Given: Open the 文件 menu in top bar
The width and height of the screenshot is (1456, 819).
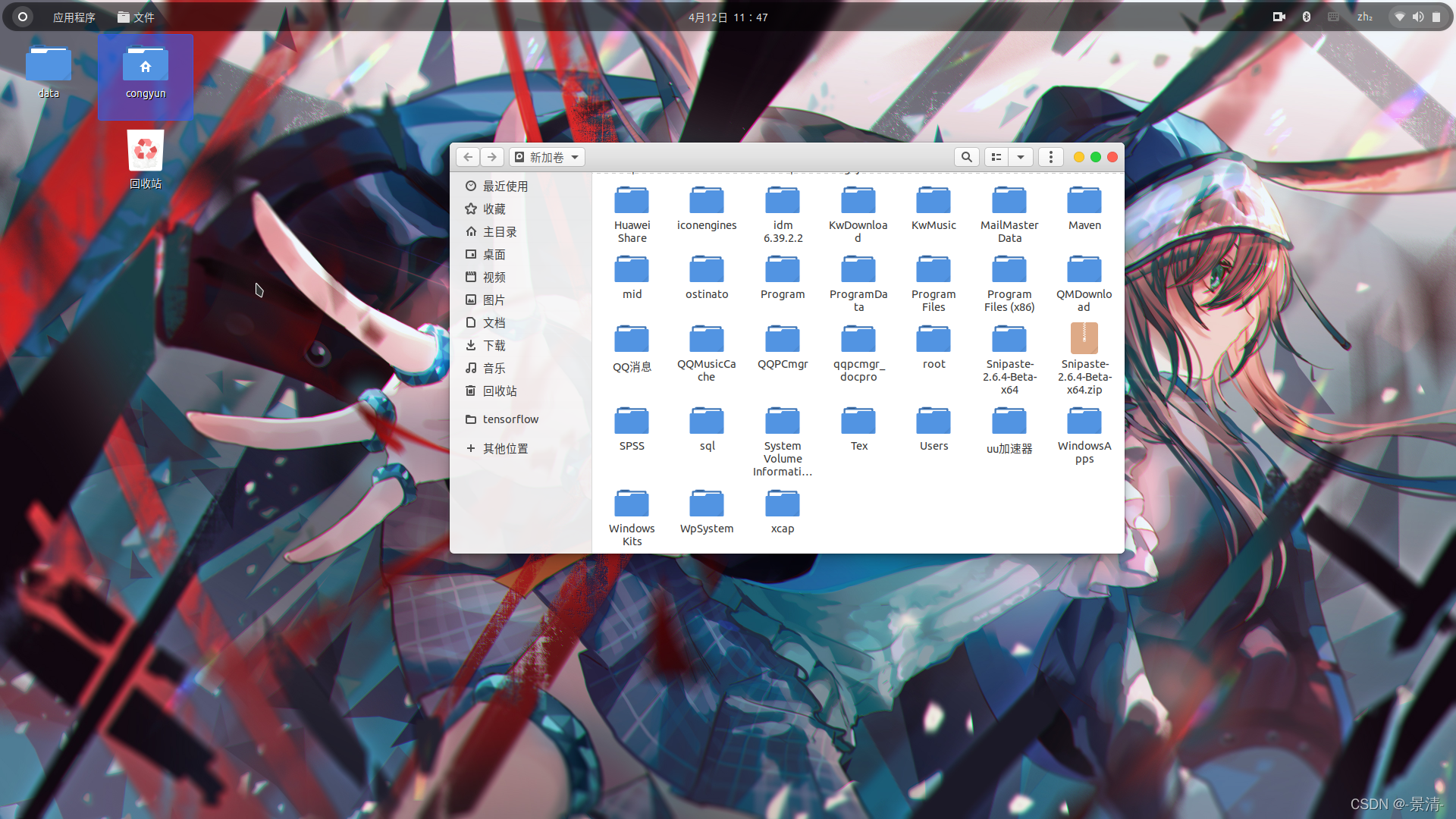Looking at the screenshot, I should 136,17.
